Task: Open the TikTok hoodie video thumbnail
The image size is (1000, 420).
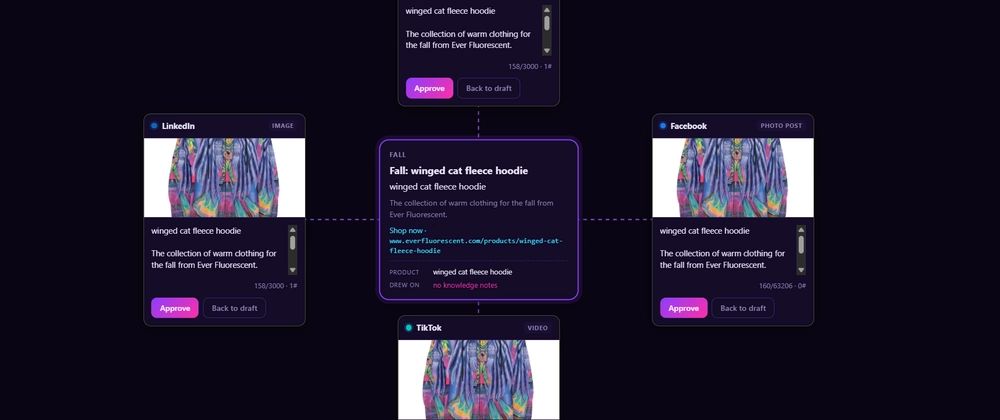Action: [479, 379]
